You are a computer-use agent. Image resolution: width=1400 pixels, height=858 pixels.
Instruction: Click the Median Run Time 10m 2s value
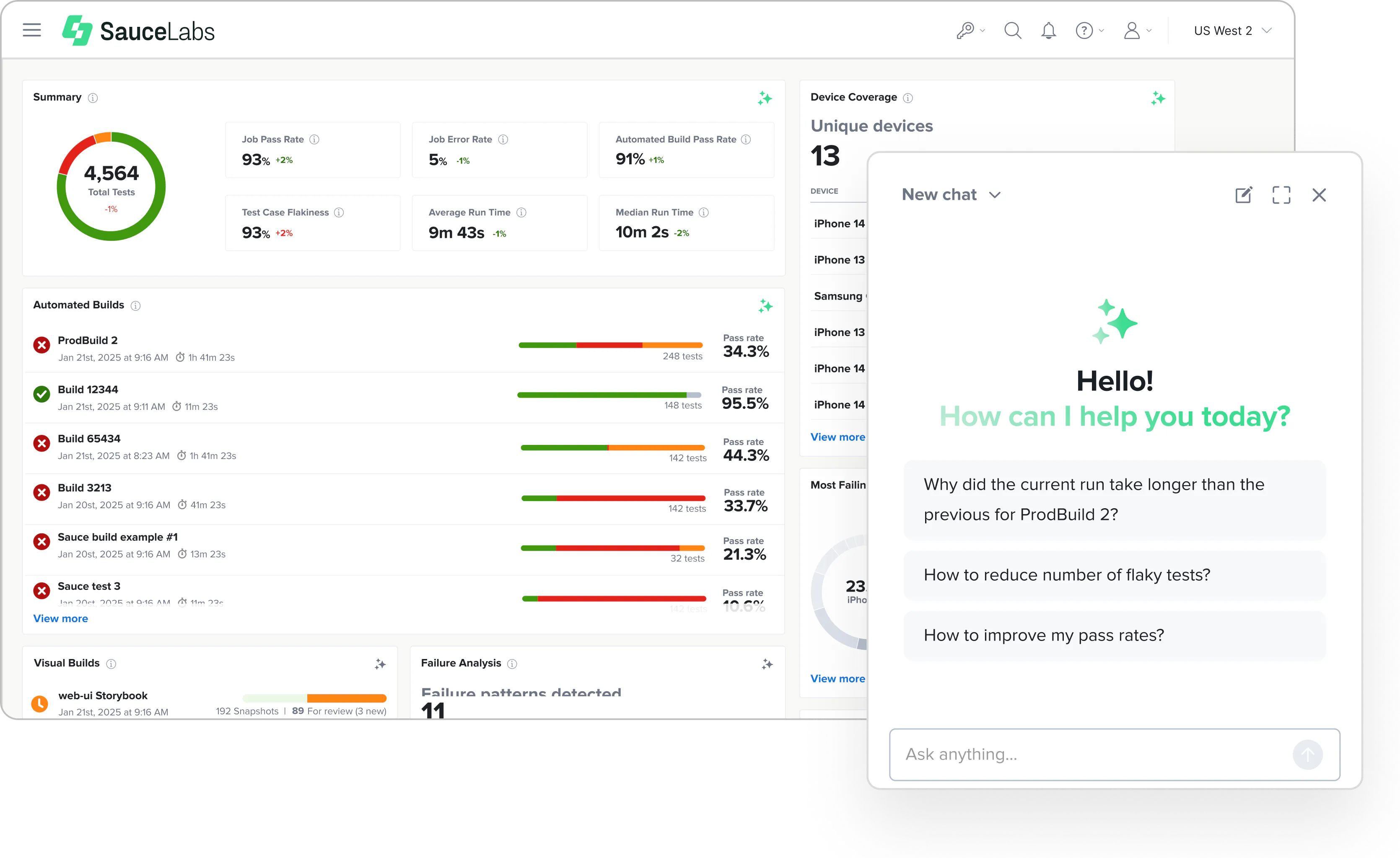click(x=642, y=232)
